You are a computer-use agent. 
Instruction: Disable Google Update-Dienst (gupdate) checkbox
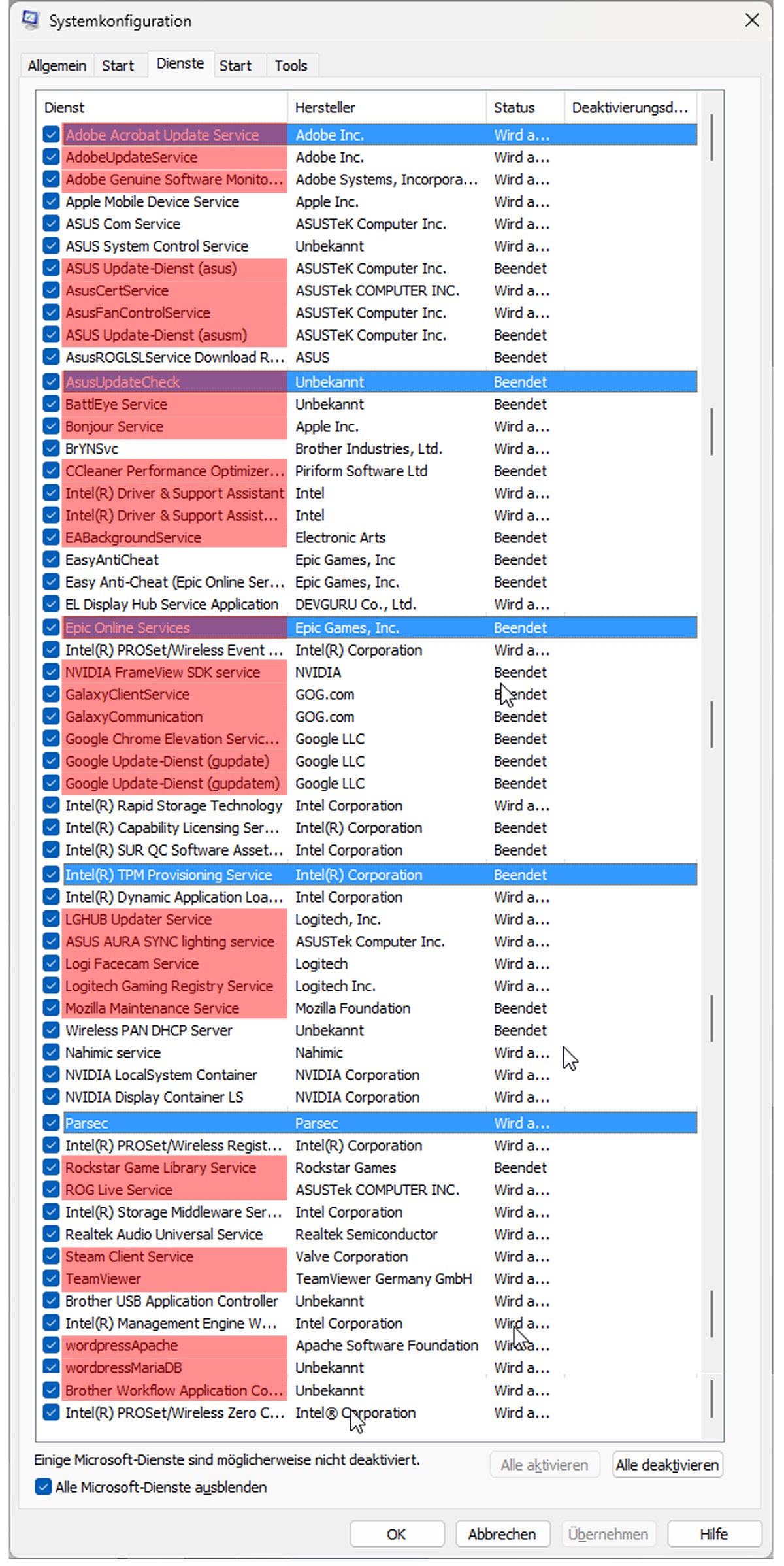(51, 761)
